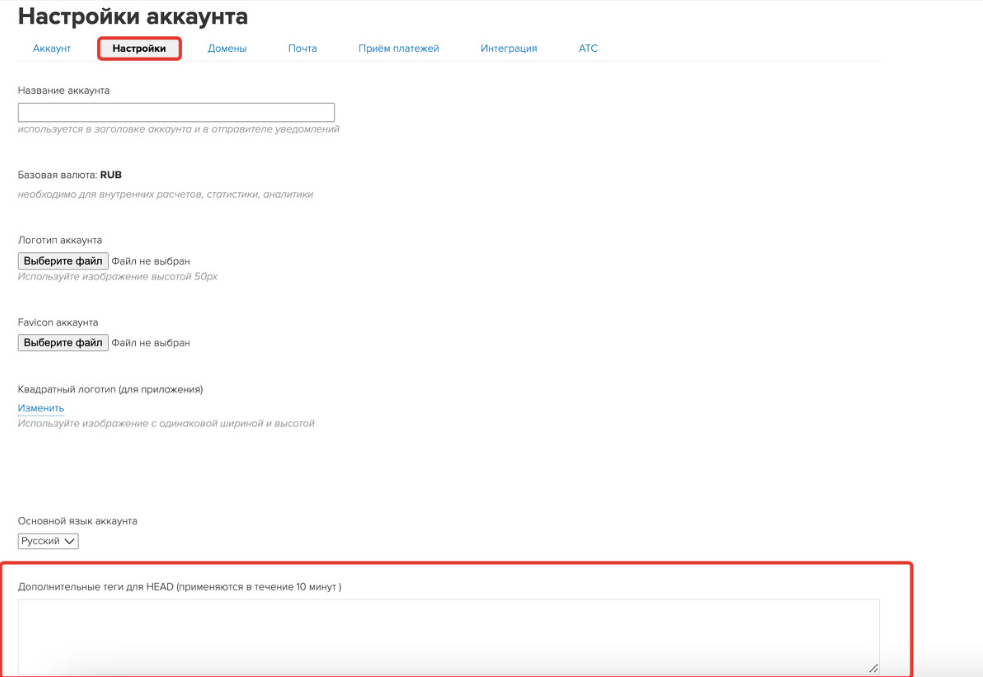Click Файл не выбран next to logo
This screenshot has height=677, width=983.
tap(150, 261)
